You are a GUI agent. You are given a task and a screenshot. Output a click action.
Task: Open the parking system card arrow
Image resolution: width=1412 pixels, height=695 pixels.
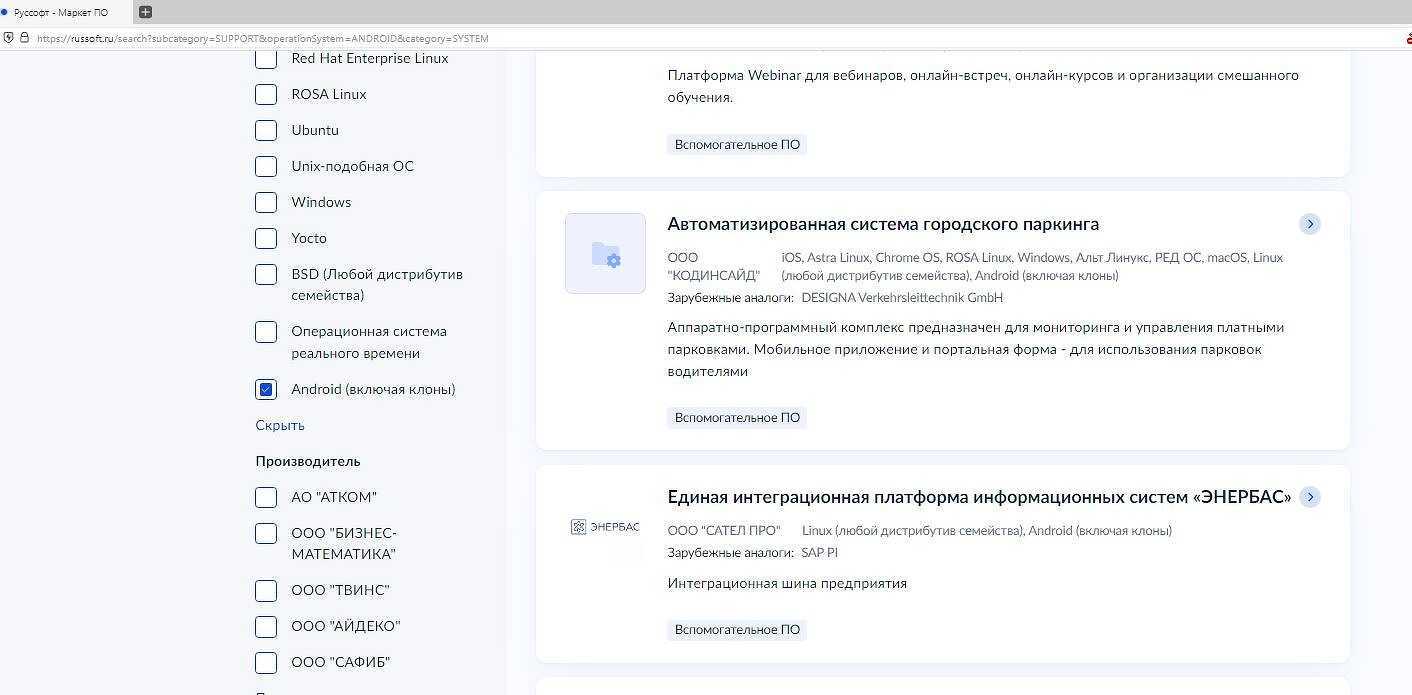point(1310,224)
